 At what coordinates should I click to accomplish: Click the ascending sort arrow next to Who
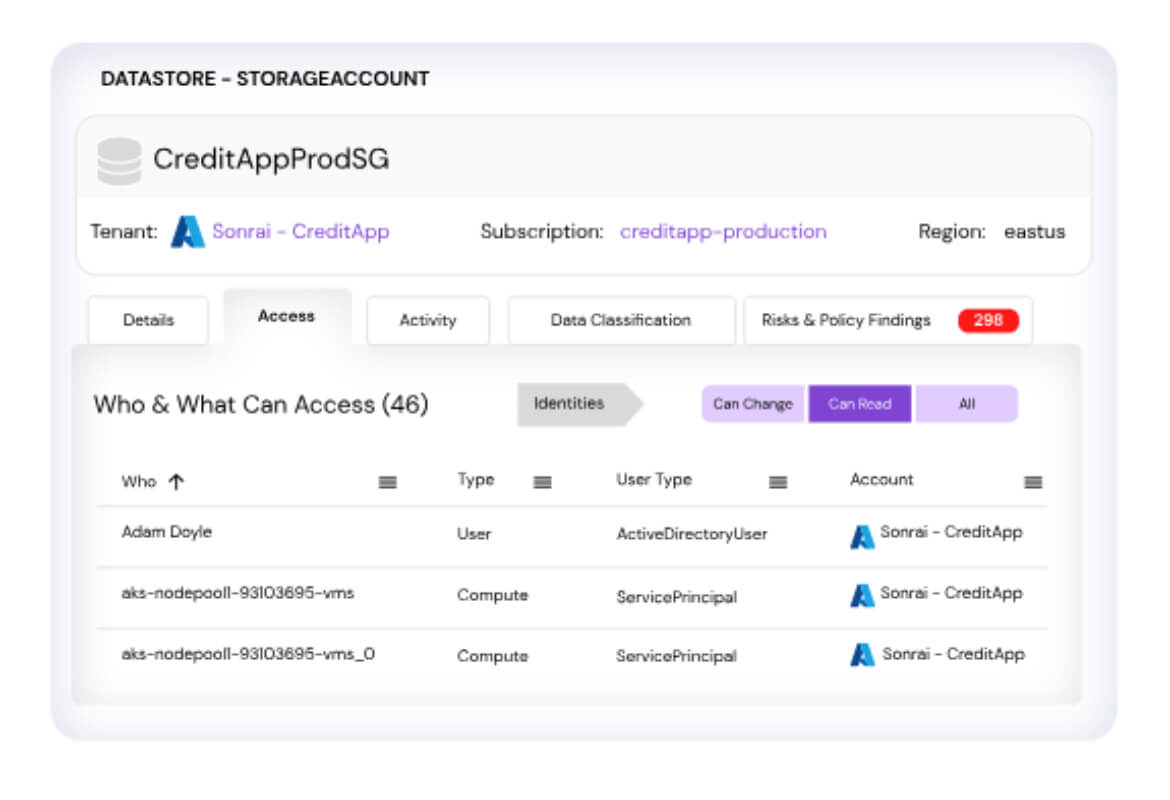176,481
